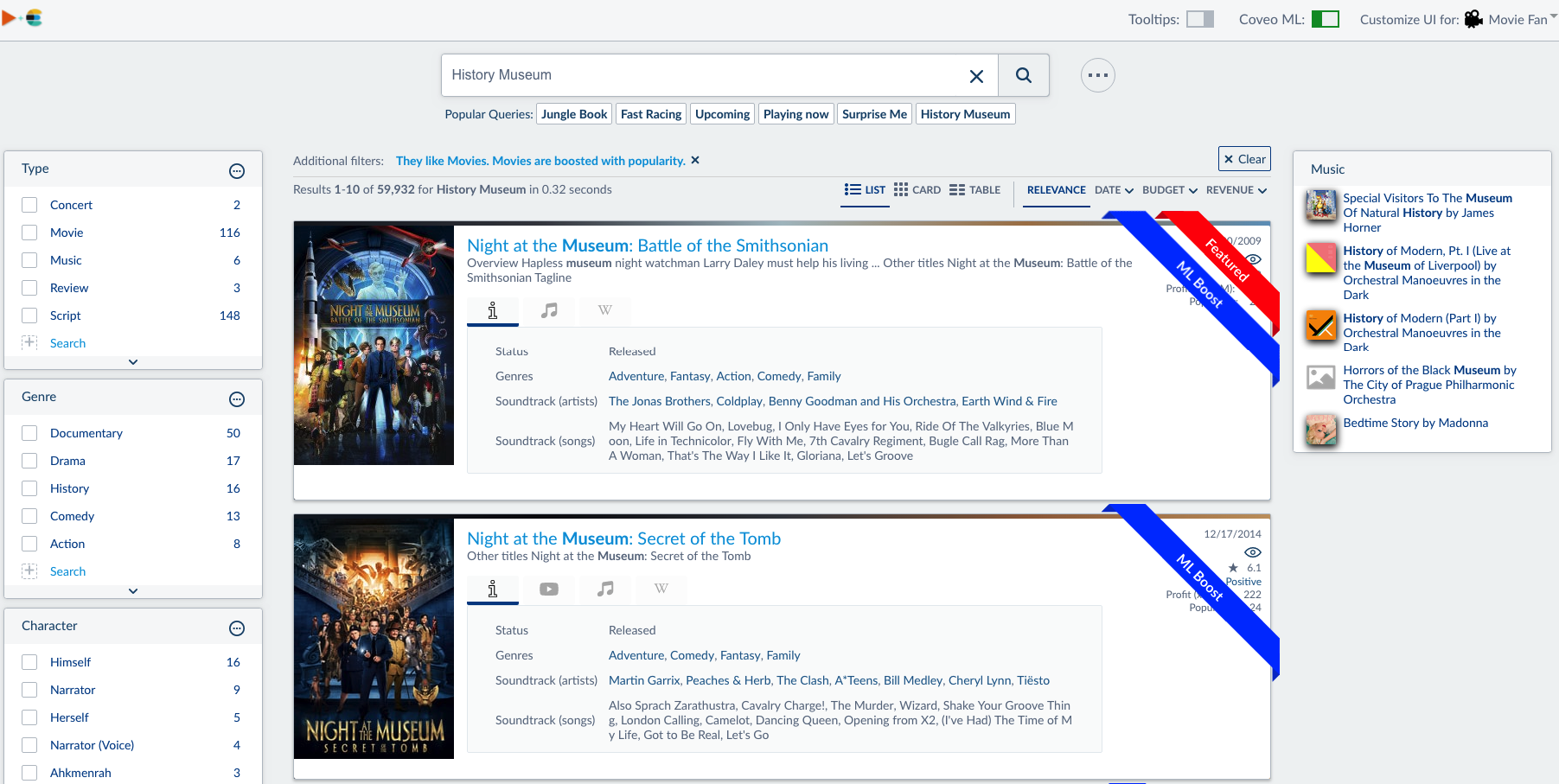Open Wikipedia tab of Battle of the Smithsonian
This screenshot has height=784, width=1559.
pos(605,310)
